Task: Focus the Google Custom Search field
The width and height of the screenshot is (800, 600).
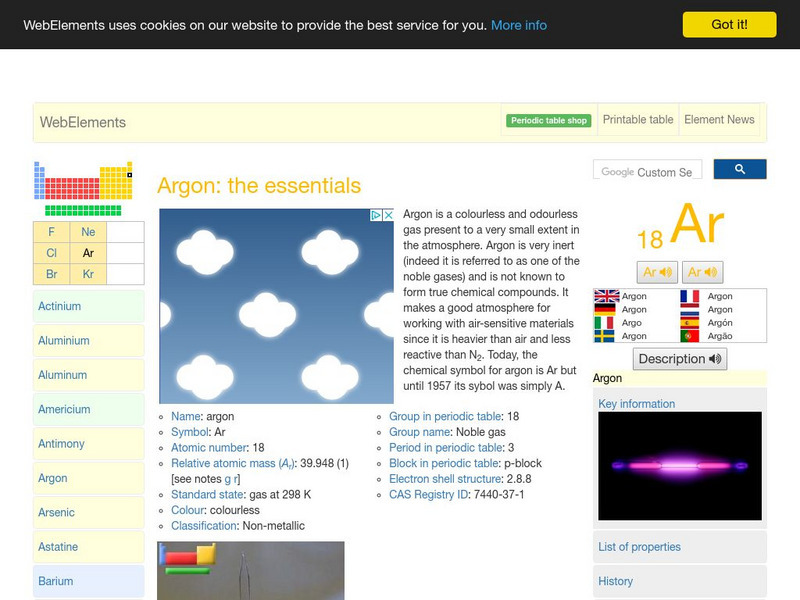Action: (647, 170)
